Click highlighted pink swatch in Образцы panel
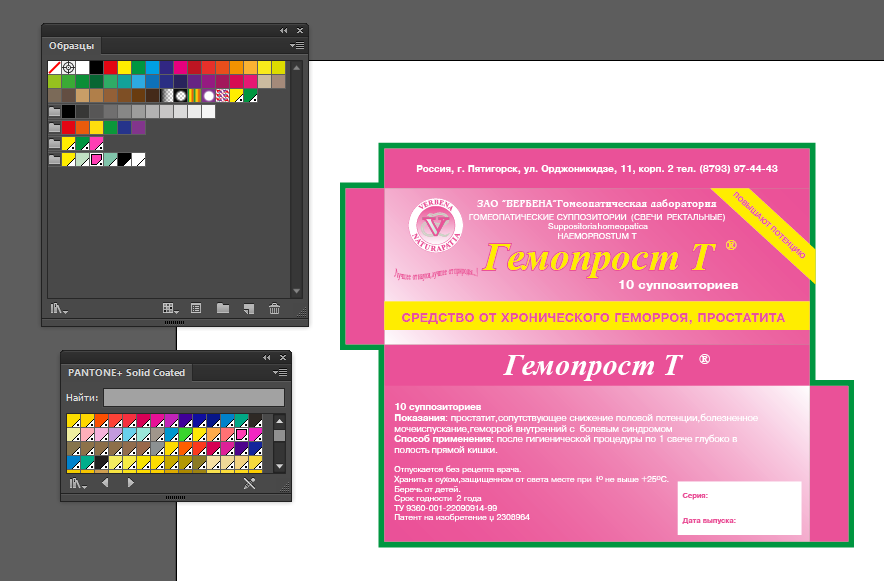 tap(96, 159)
